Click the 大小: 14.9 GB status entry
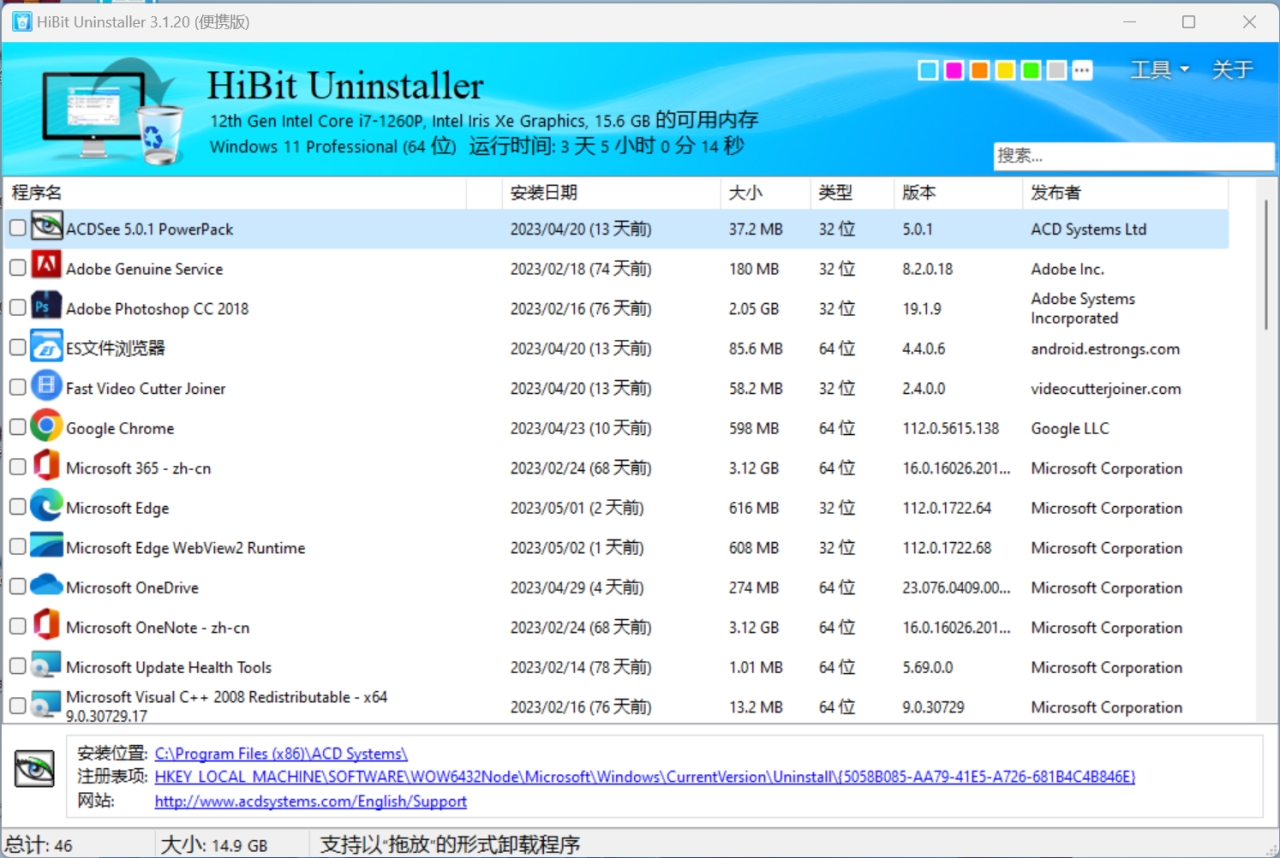This screenshot has height=858, width=1280. (x=214, y=845)
